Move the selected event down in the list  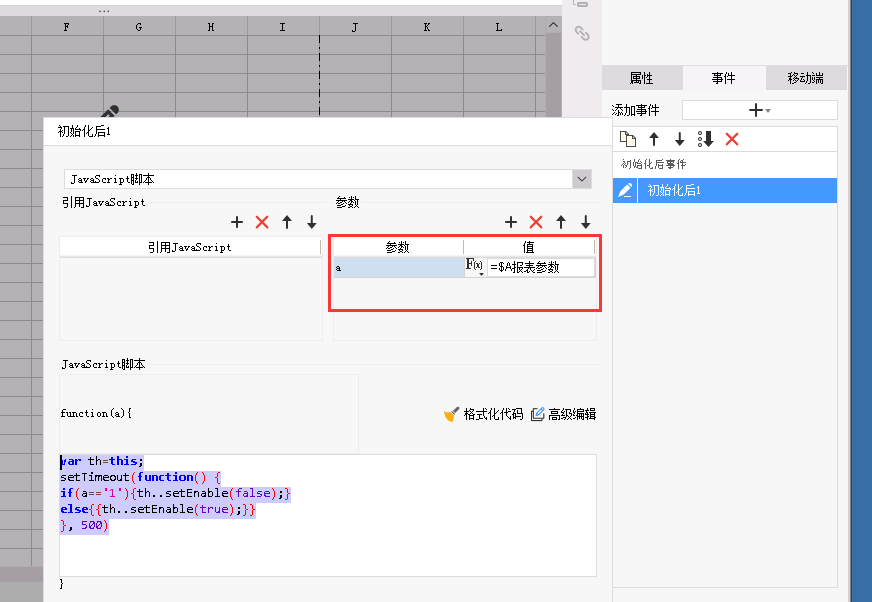pos(680,139)
